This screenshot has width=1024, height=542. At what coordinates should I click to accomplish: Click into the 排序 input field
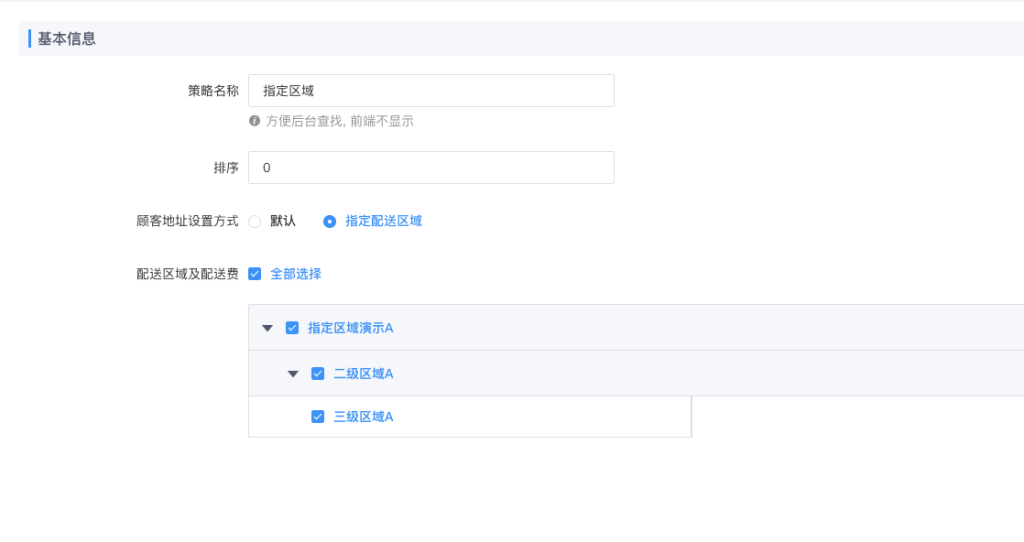click(x=430, y=168)
